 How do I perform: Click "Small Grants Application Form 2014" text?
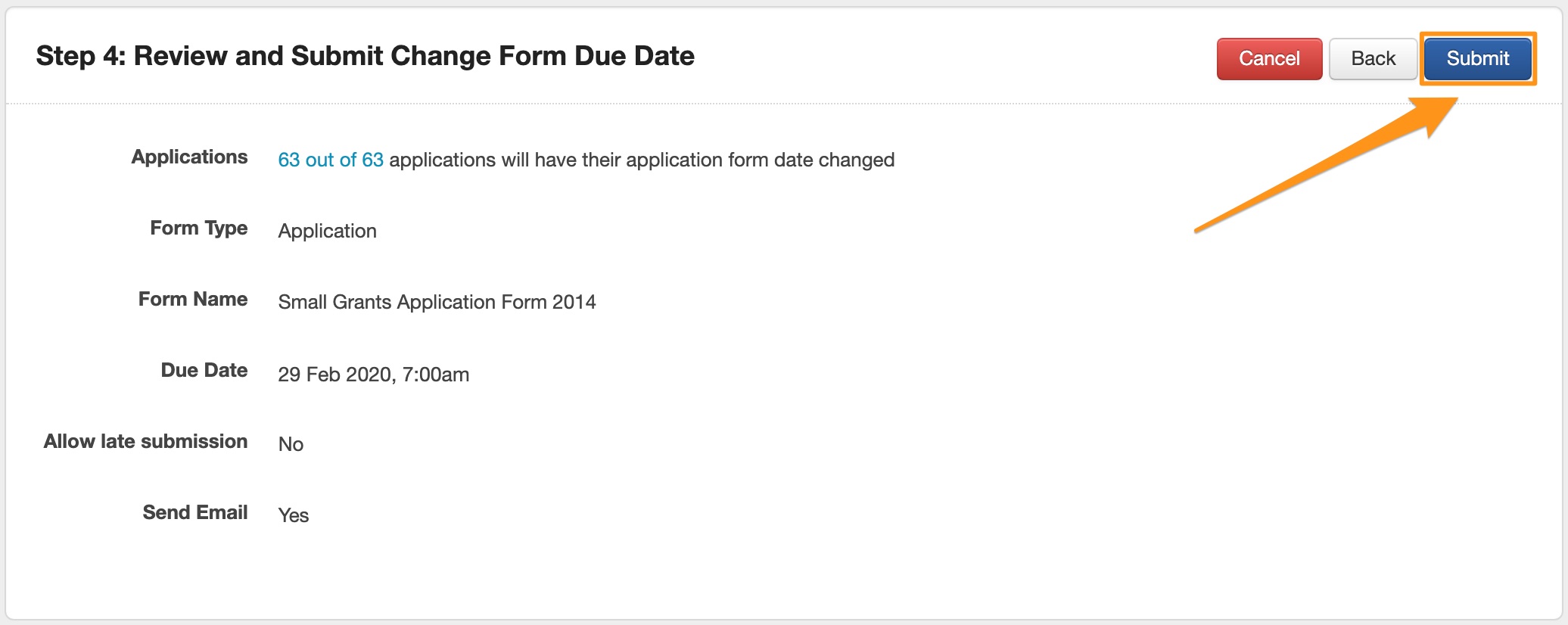[x=437, y=302]
